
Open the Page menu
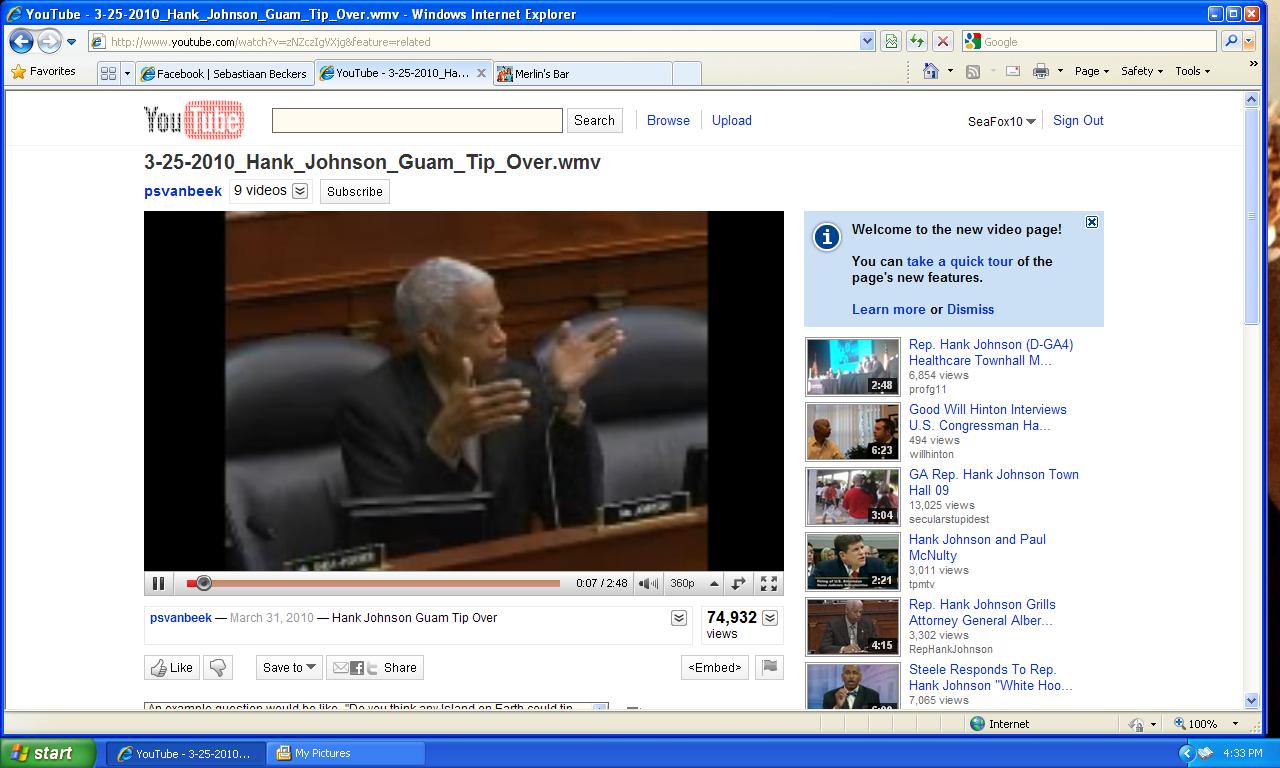coord(1092,71)
